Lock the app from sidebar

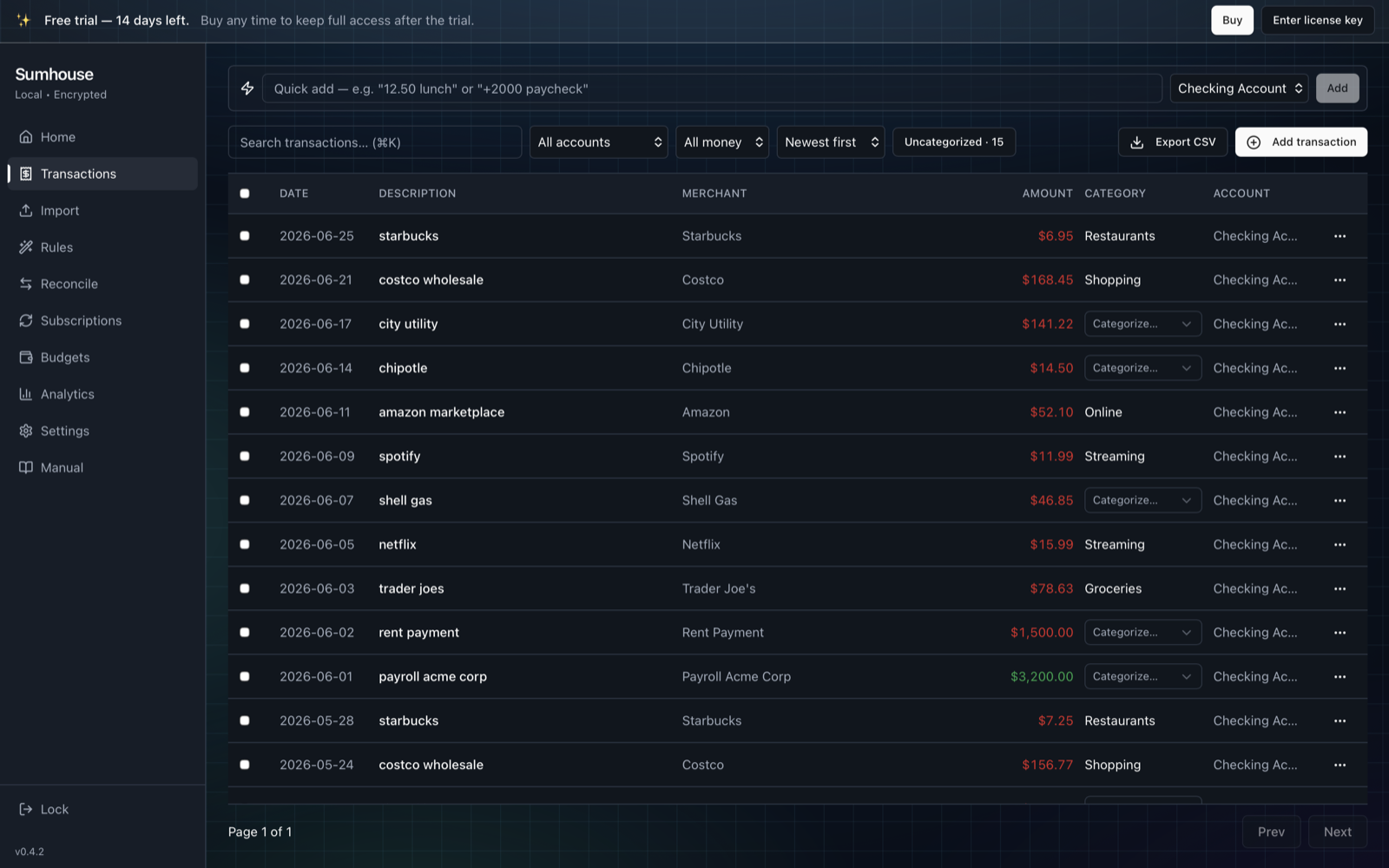102,810
